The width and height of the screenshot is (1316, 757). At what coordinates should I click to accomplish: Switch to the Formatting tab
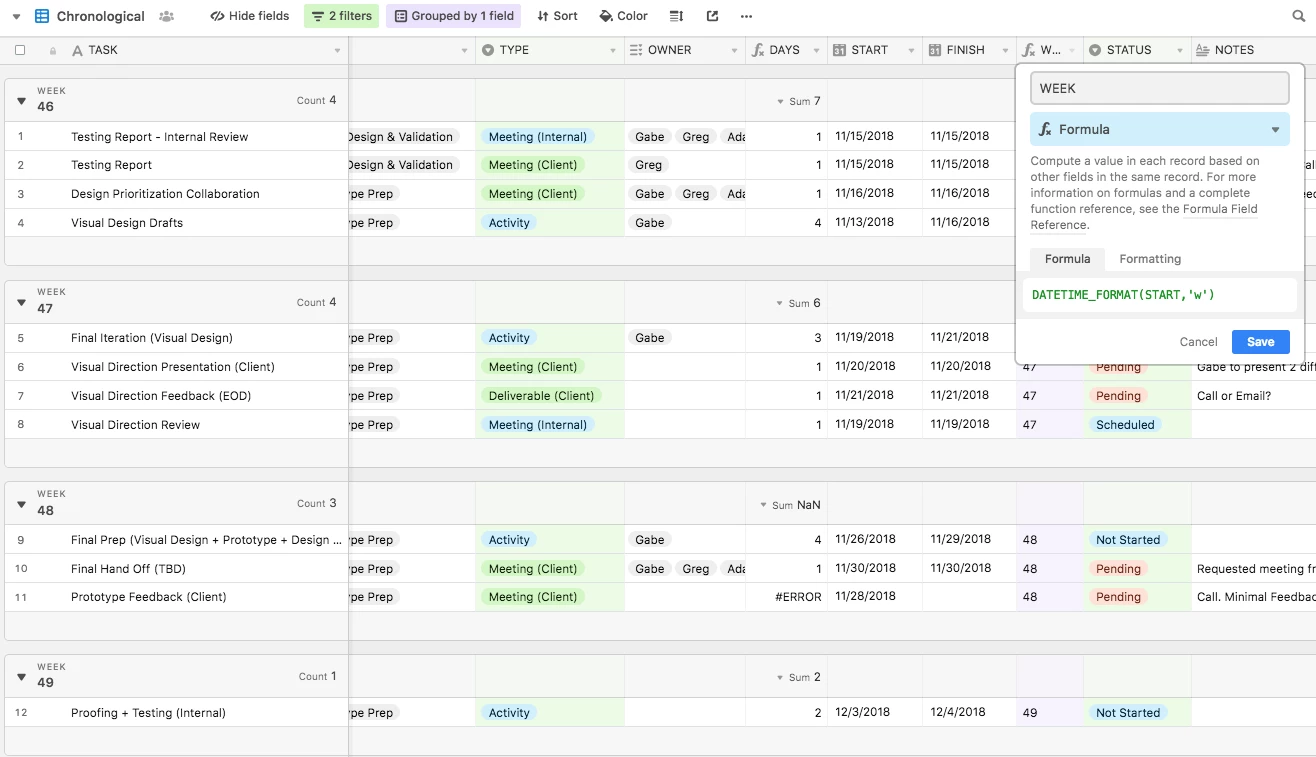point(1150,259)
